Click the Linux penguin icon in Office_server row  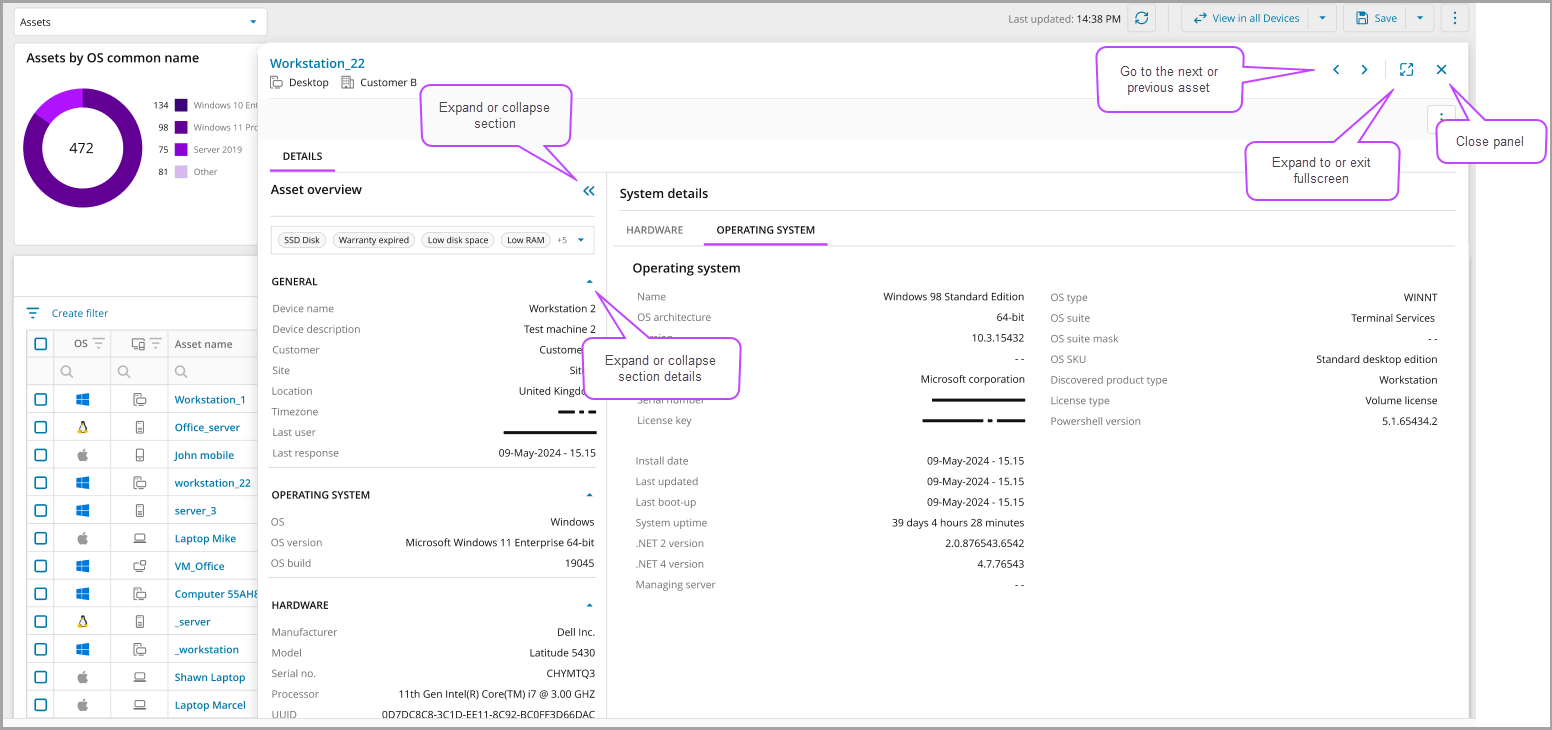[x=83, y=427]
